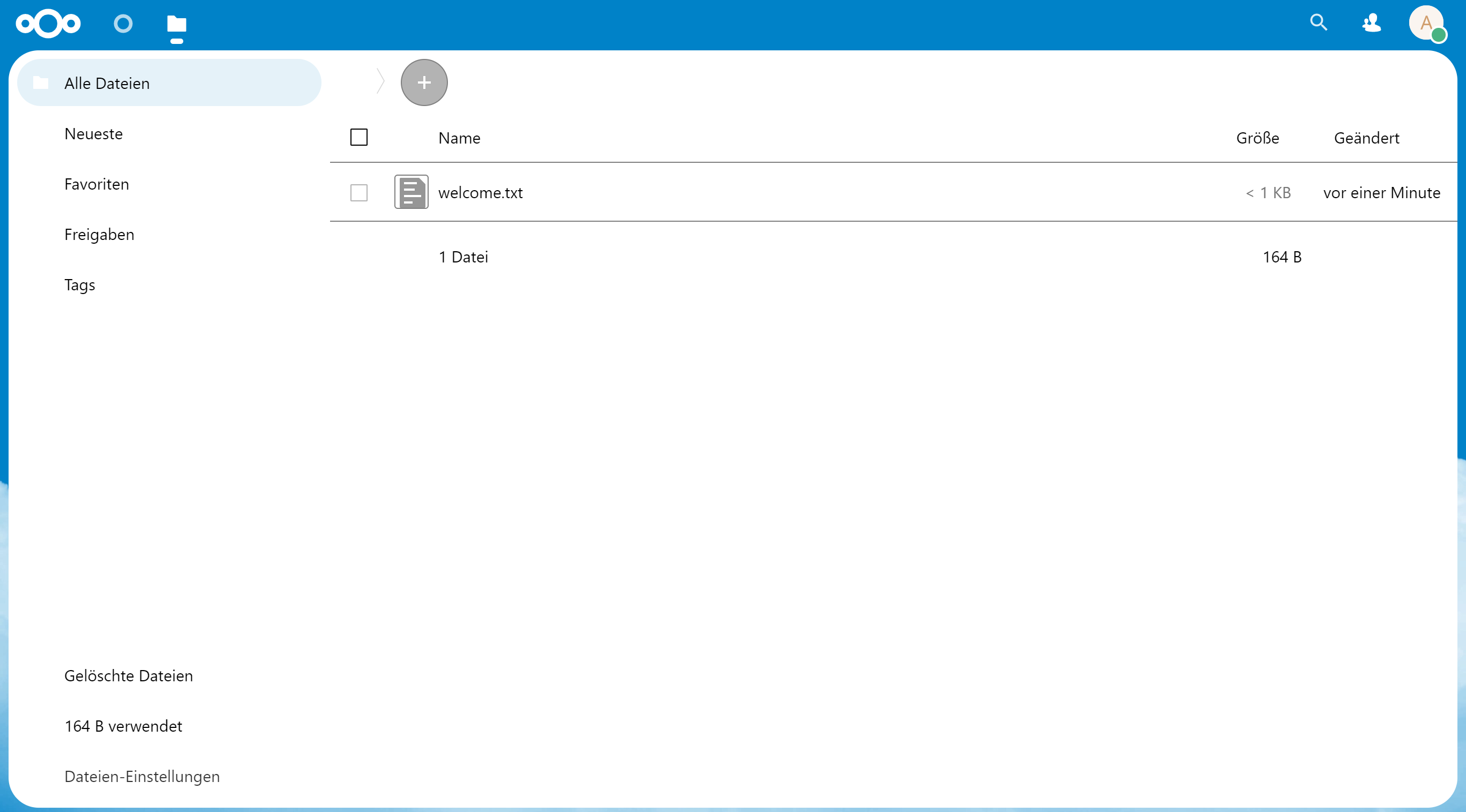Open Favoriten in the sidebar
This screenshot has height=812, width=1466.
tap(97, 184)
